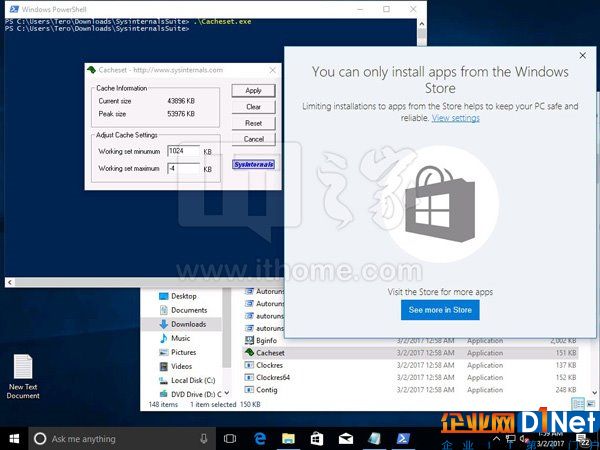
Task: Click the 248 KB size of Contig
Action: [566, 390]
